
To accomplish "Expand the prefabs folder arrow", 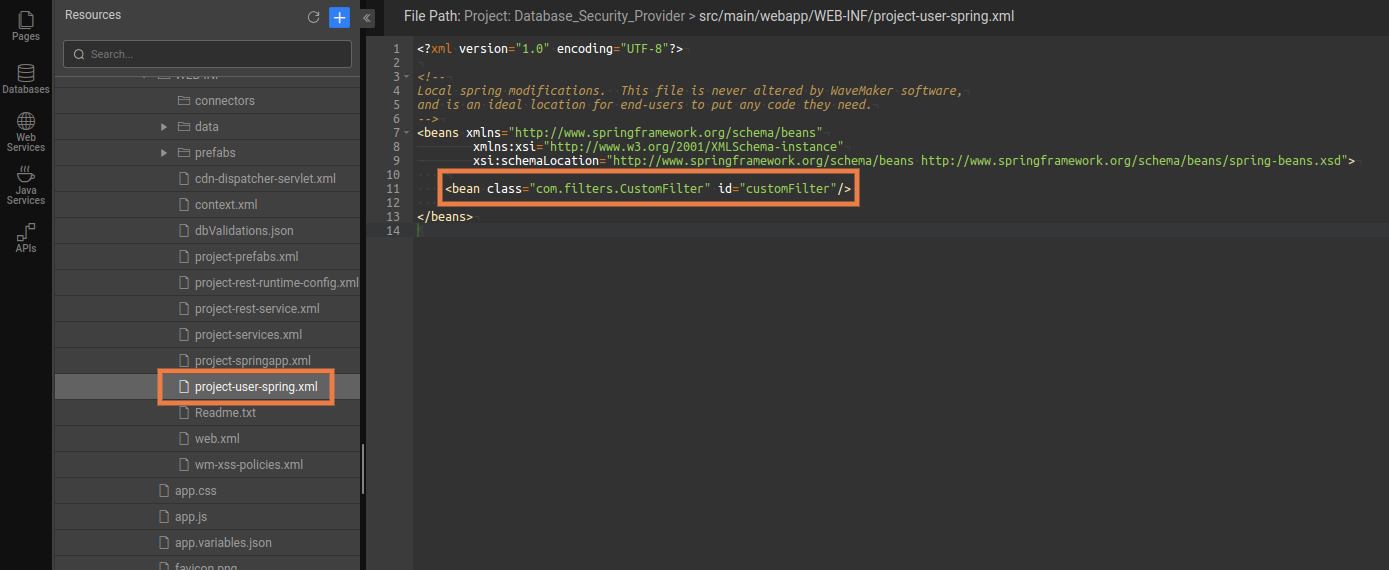I will pyautogui.click(x=164, y=153).
